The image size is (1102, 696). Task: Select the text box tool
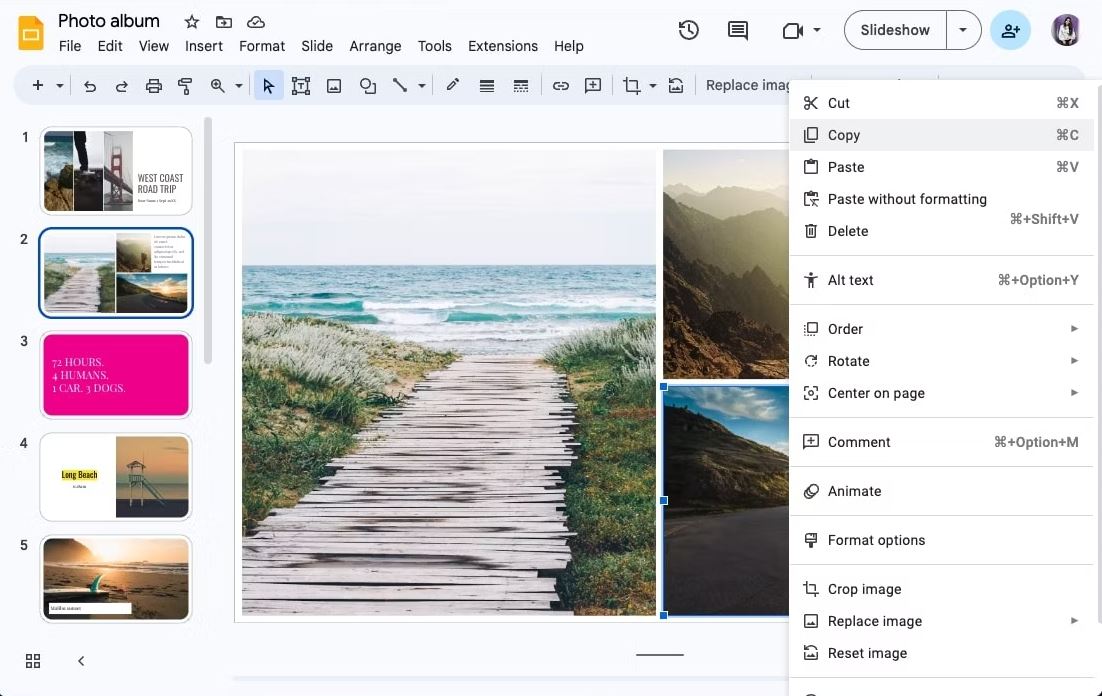tap(301, 86)
